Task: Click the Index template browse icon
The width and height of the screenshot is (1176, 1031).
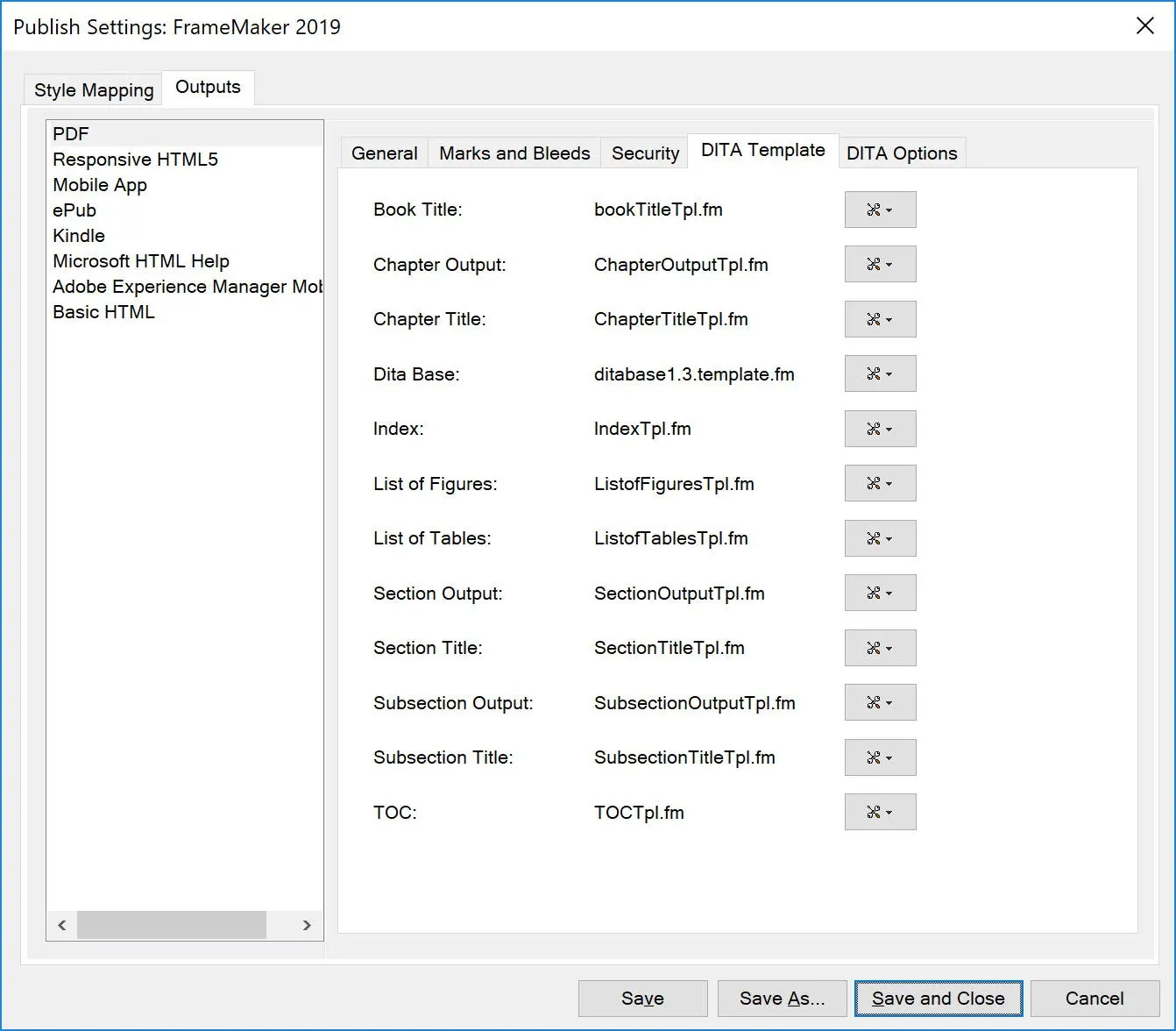Action: 880,429
